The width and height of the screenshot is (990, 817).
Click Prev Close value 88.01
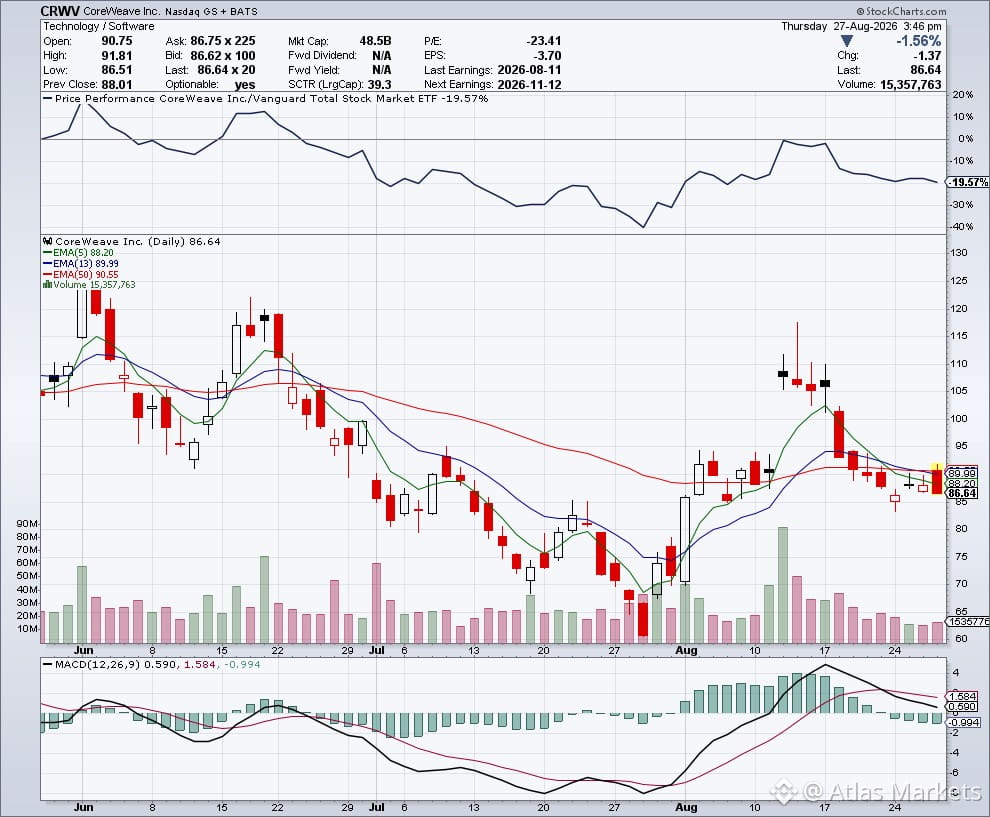pos(117,84)
